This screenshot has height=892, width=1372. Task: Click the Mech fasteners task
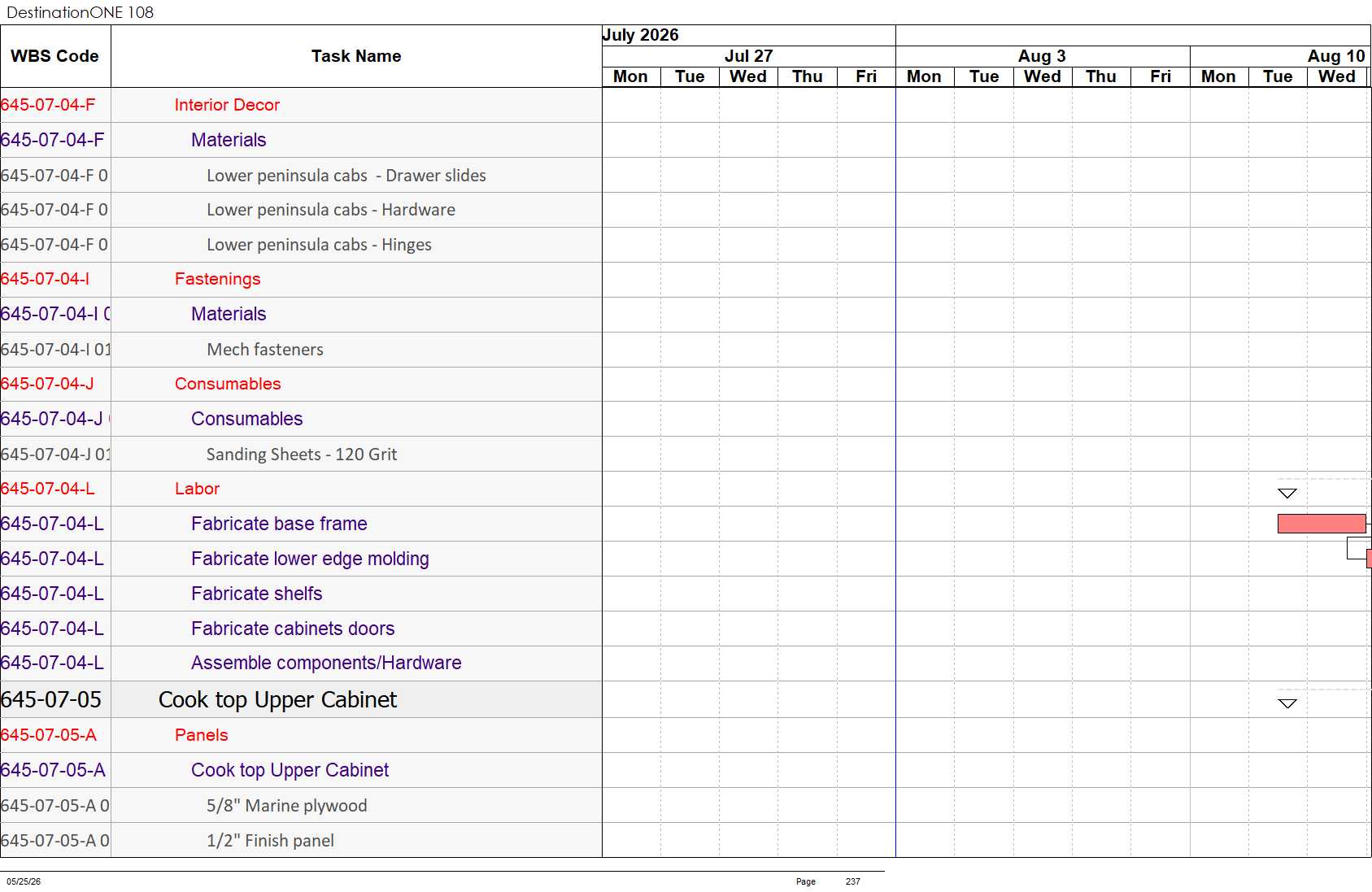tap(265, 350)
